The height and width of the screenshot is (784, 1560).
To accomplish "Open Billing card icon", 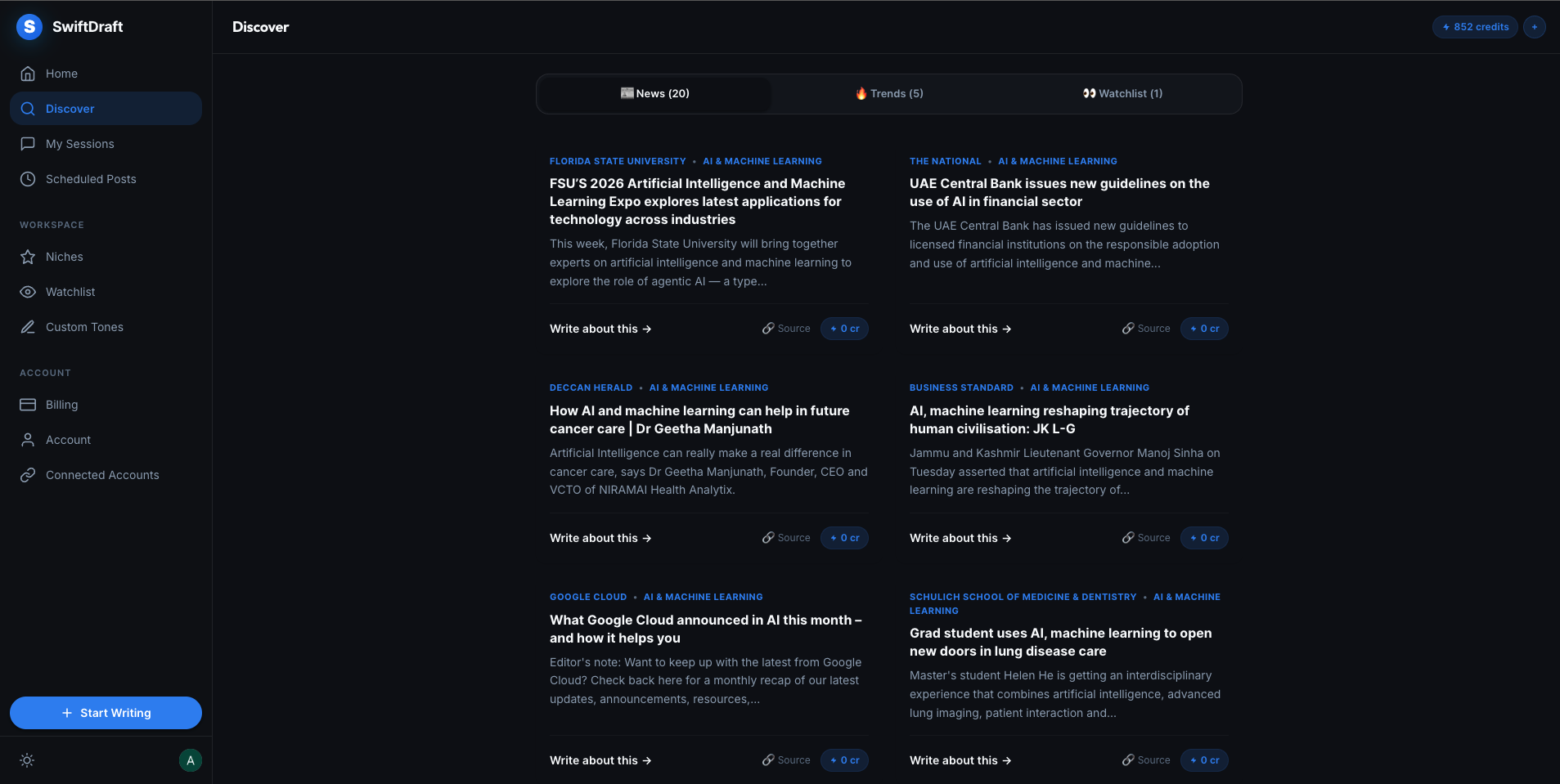I will [x=28, y=404].
